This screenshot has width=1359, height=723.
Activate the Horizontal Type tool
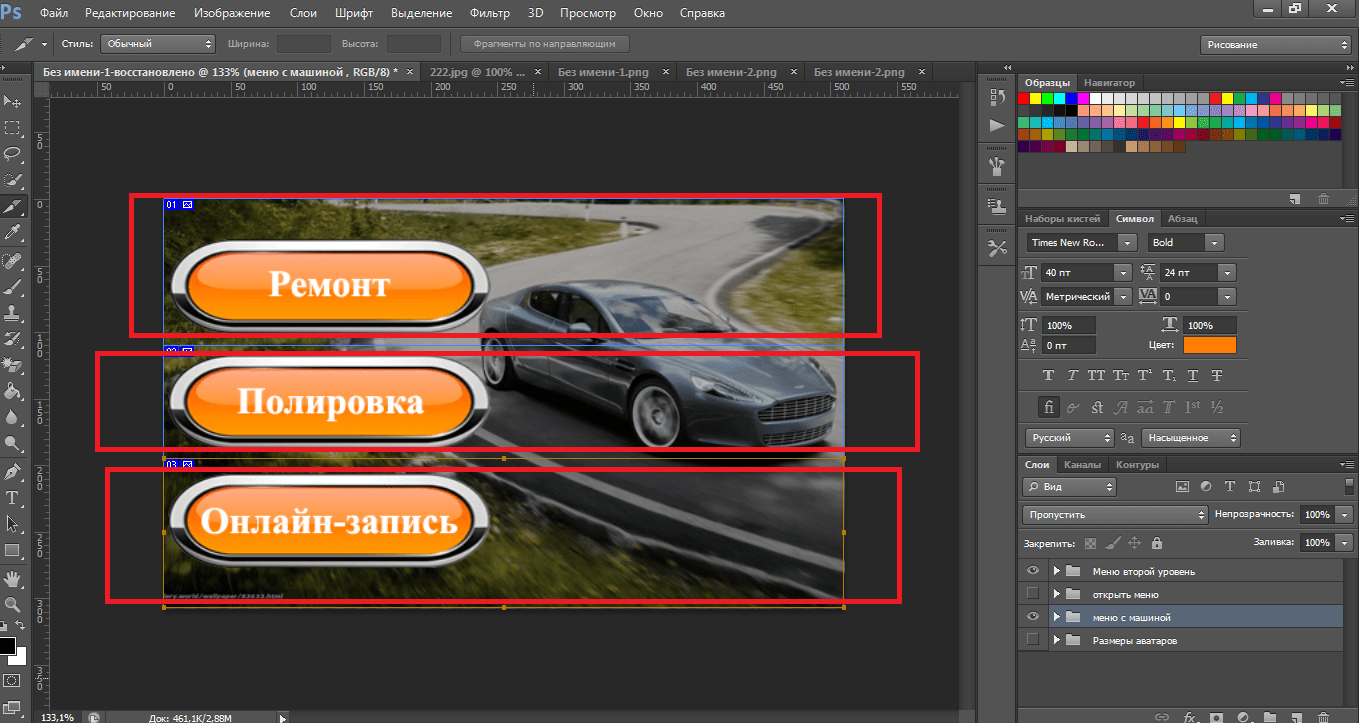point(13,497)
